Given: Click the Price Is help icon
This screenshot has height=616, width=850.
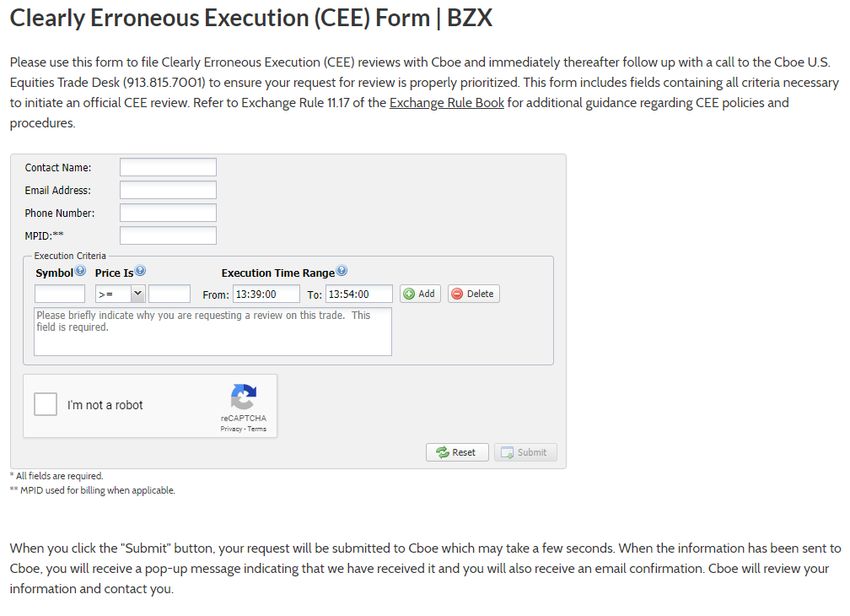Looking at the screenshot, I should pyautogui.click(x=140, y=270).
